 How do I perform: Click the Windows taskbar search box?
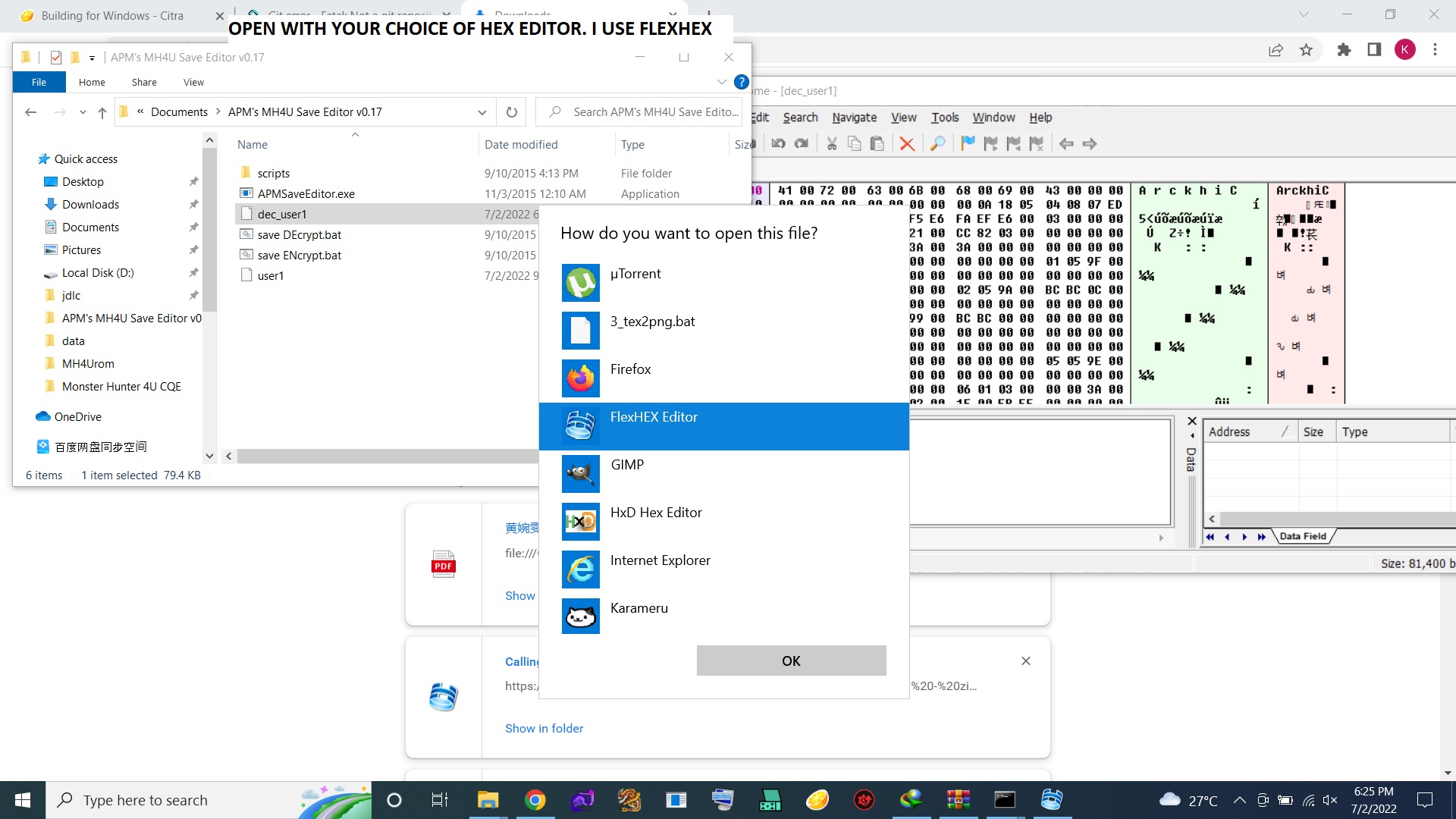pyautogui.click(x=210, y=800)
